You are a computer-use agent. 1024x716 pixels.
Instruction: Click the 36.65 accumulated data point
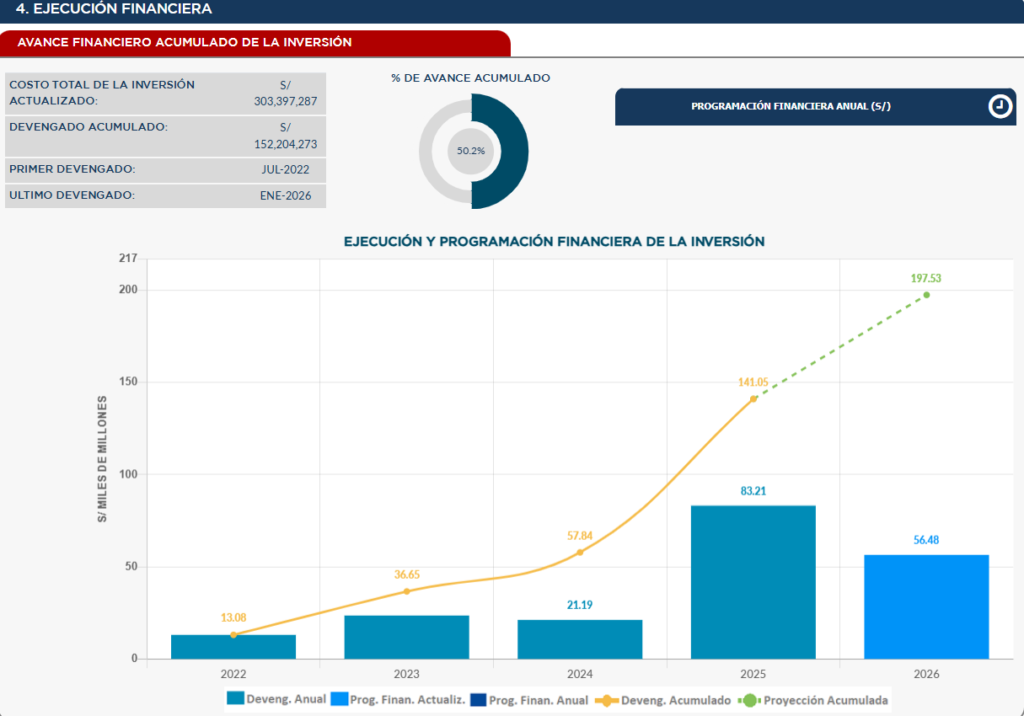(407, 591)
